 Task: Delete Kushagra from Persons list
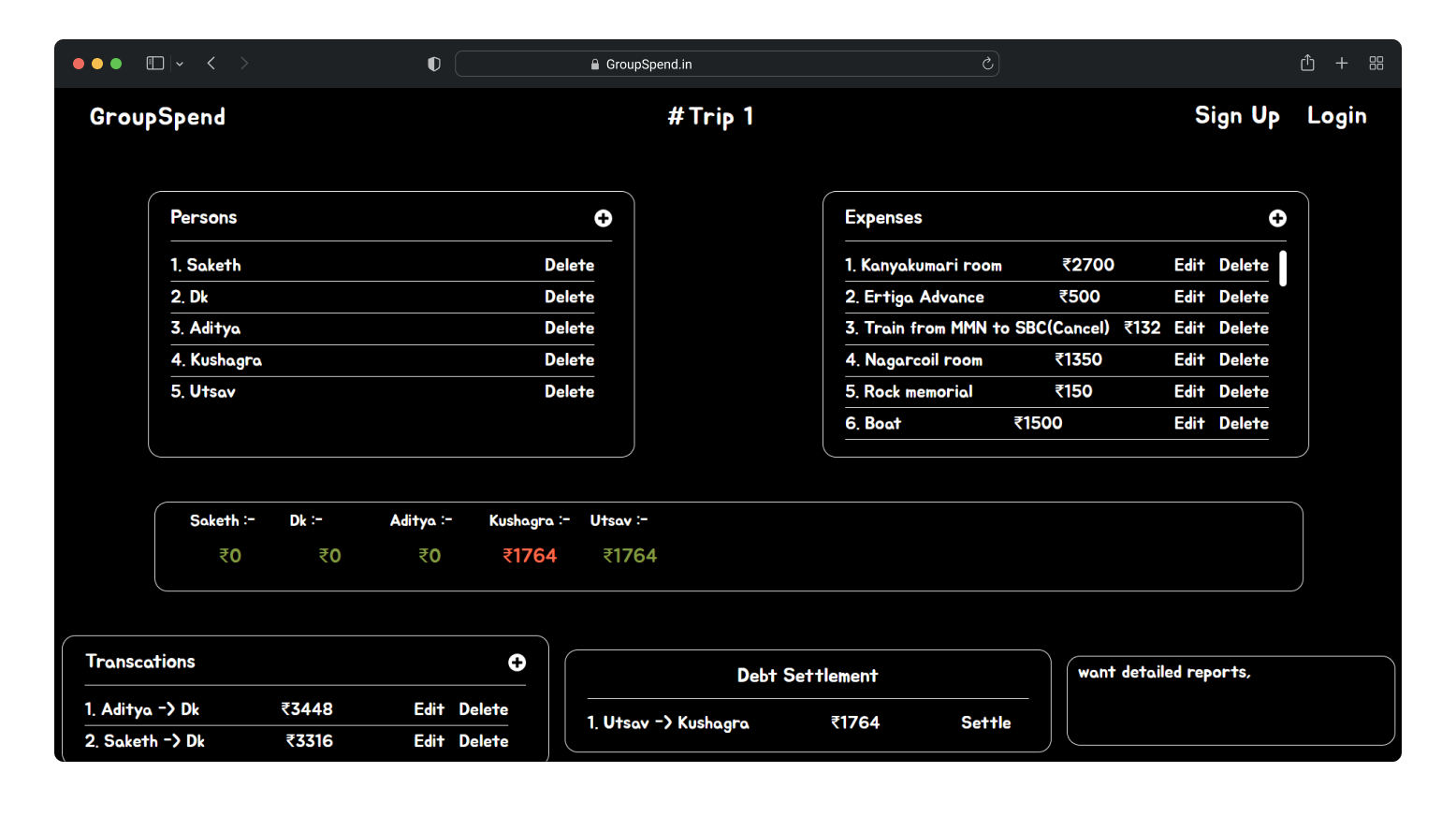569,360
